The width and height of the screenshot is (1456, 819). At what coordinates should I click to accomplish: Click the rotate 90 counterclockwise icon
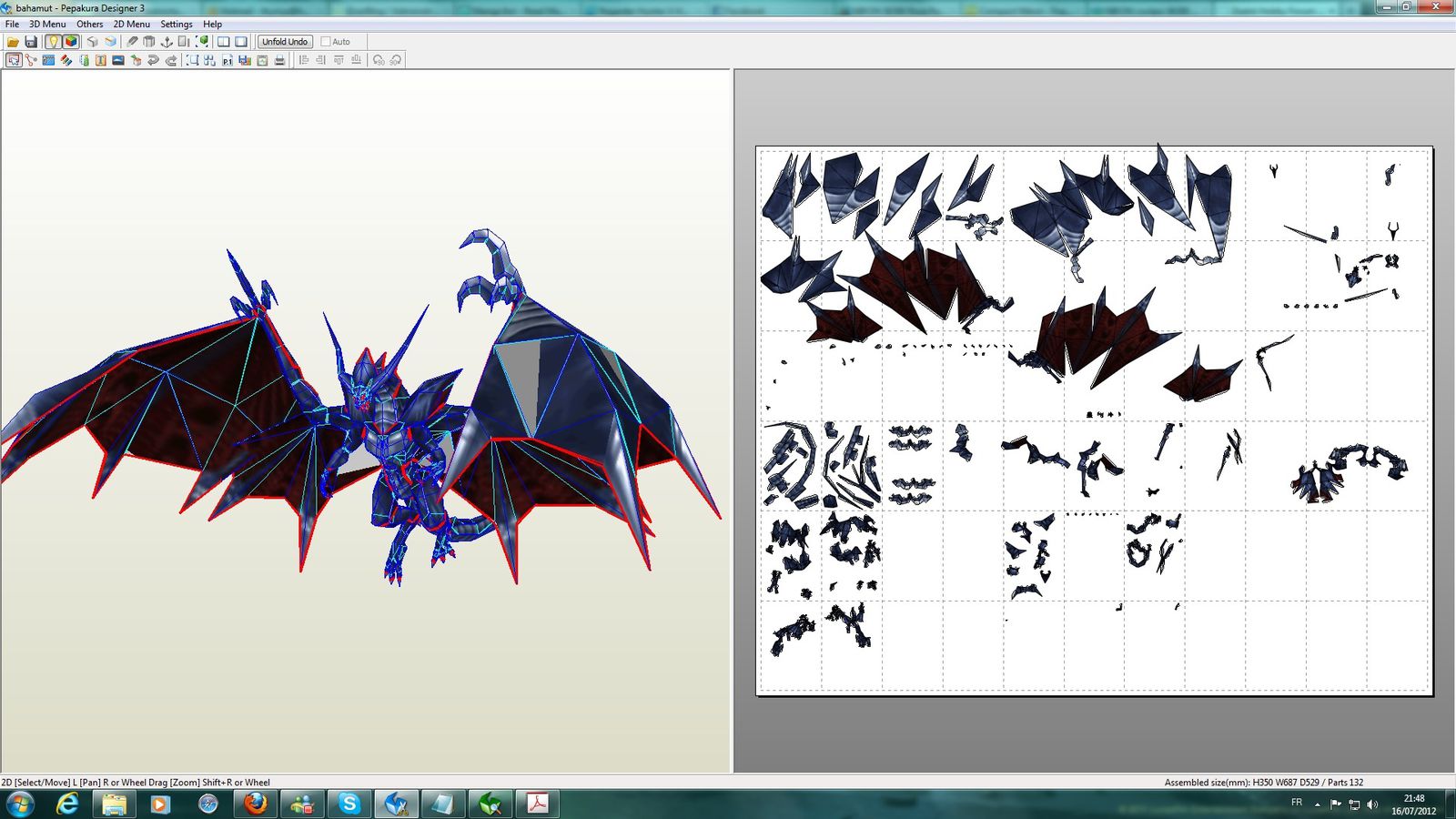pyautogui.click(x=379, y=60)
